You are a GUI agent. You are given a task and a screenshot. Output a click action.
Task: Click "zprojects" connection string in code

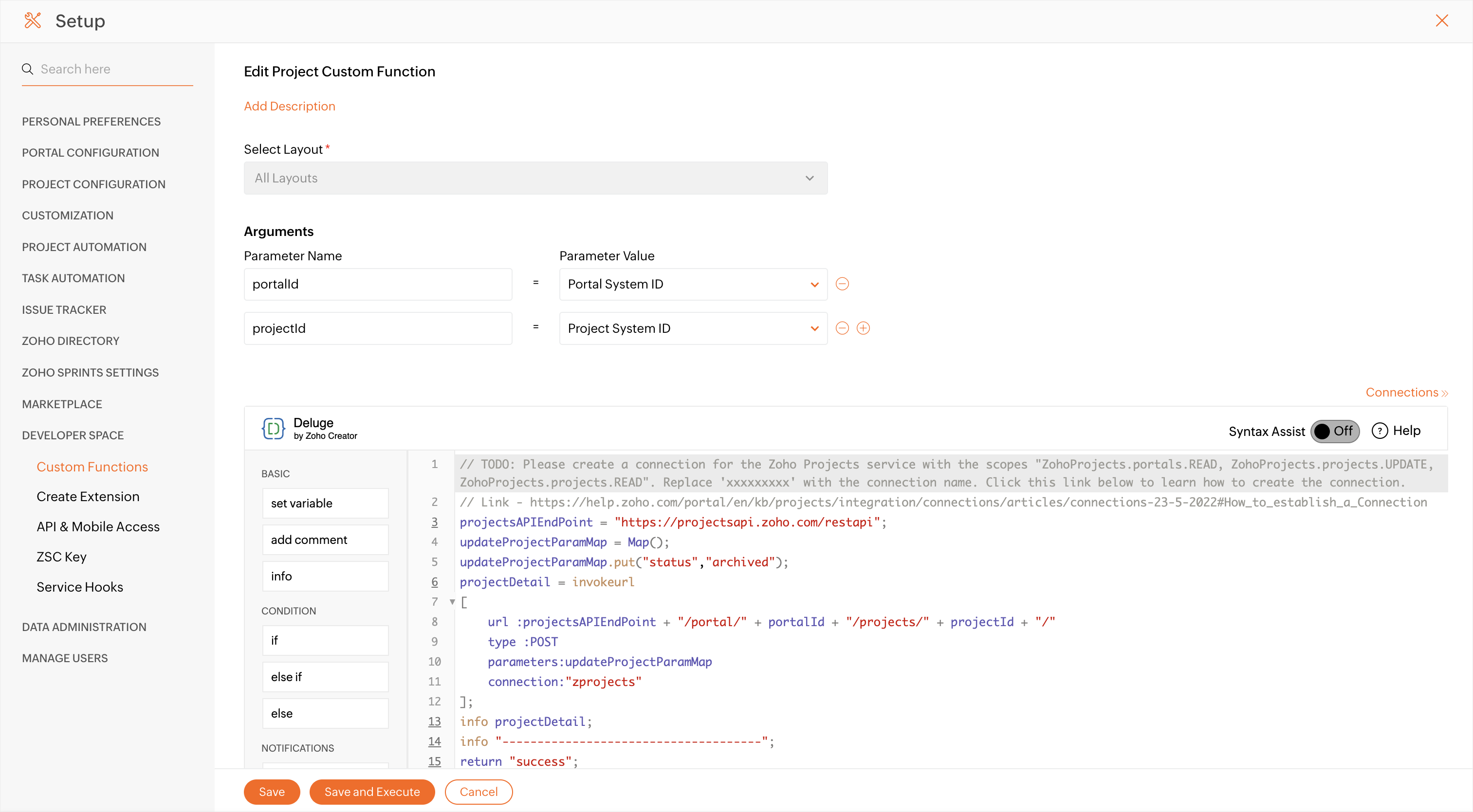pos(603,682)
